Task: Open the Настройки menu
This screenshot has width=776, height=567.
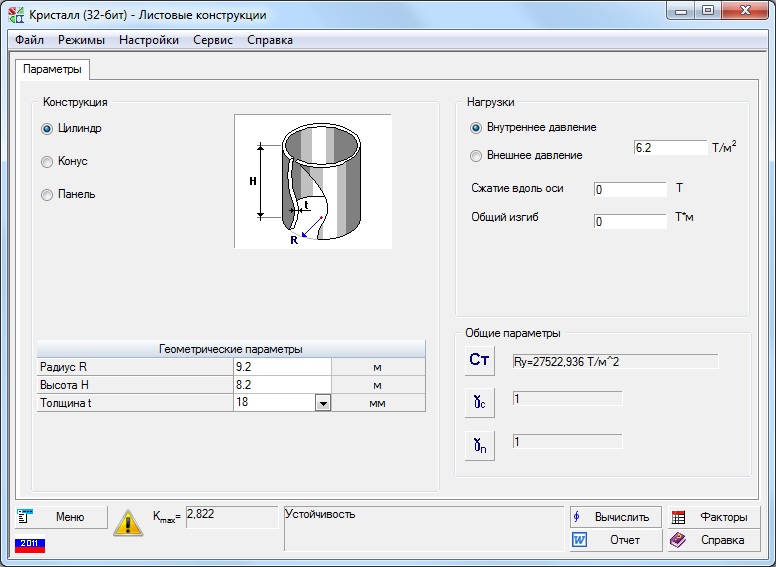Action: point(149,40)
